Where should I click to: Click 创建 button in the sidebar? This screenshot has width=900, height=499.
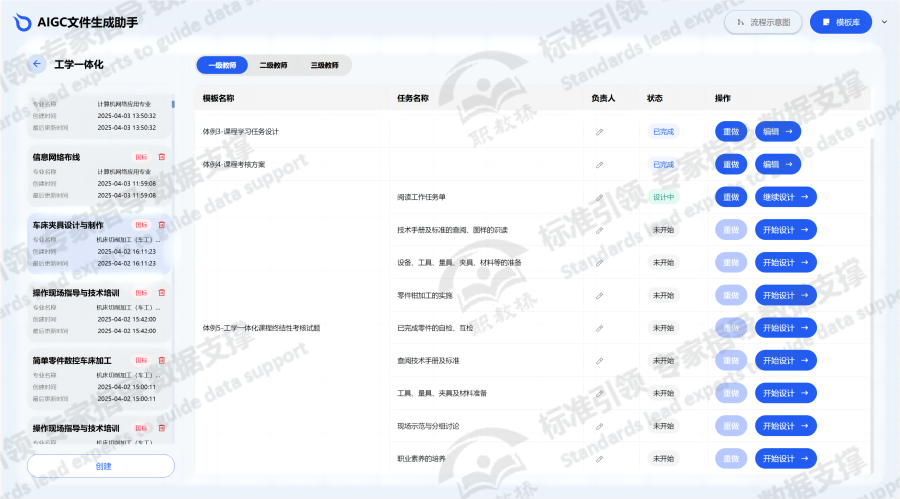(101, 466)
